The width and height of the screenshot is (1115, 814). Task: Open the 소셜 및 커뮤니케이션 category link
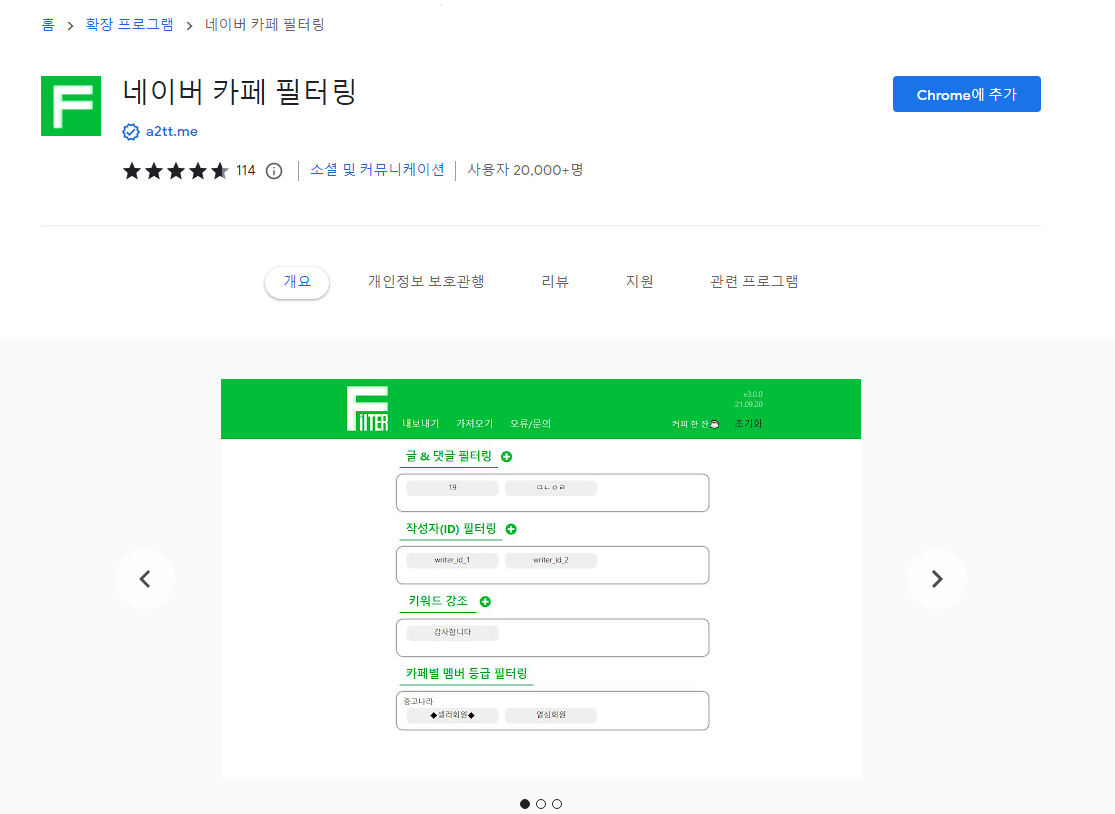[x=377, y=170]
